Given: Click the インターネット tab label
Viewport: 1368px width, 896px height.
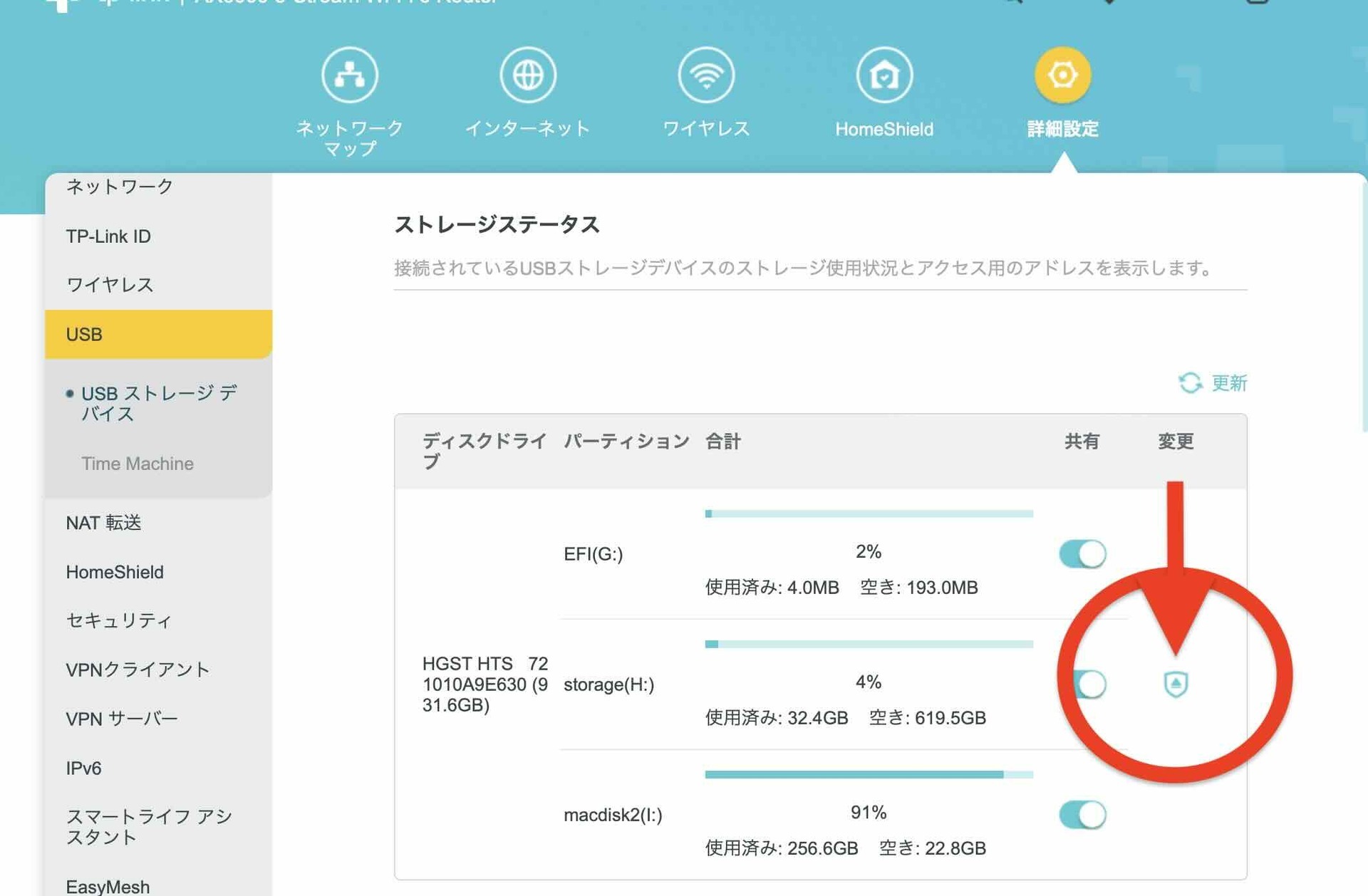Looking at the screenshot, I should (527, 129).
